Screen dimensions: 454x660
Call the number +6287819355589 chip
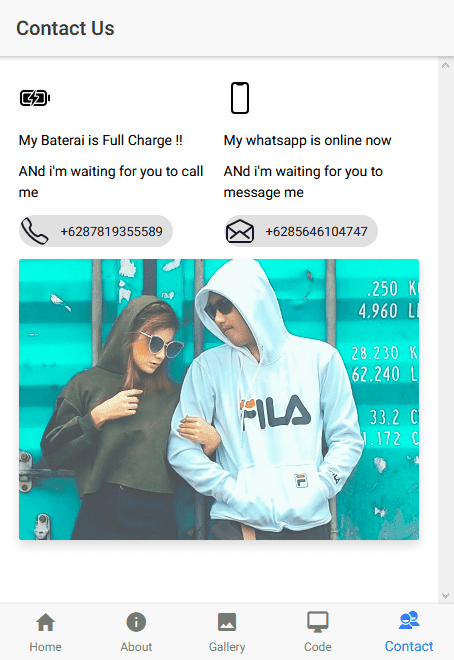coord(96,231)
